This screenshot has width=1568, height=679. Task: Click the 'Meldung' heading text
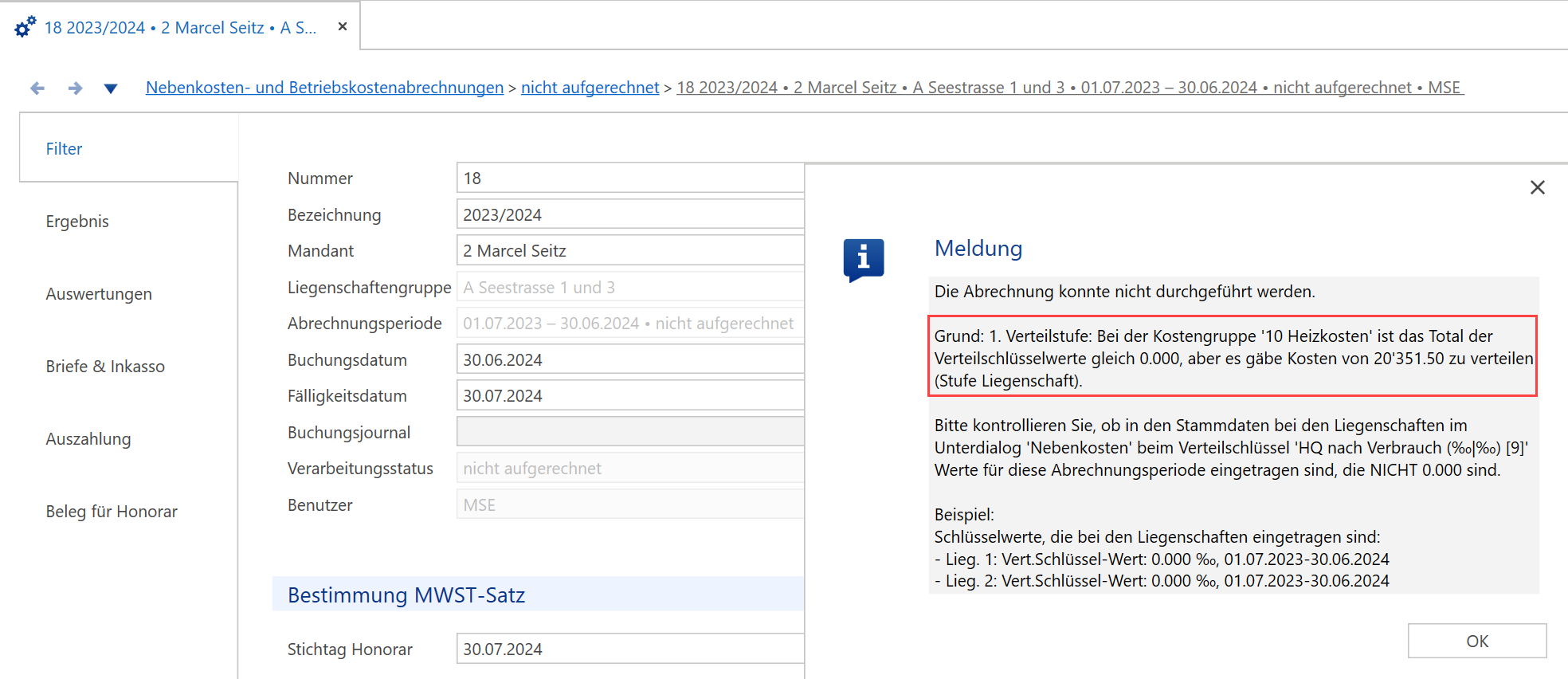click(978, 248)
